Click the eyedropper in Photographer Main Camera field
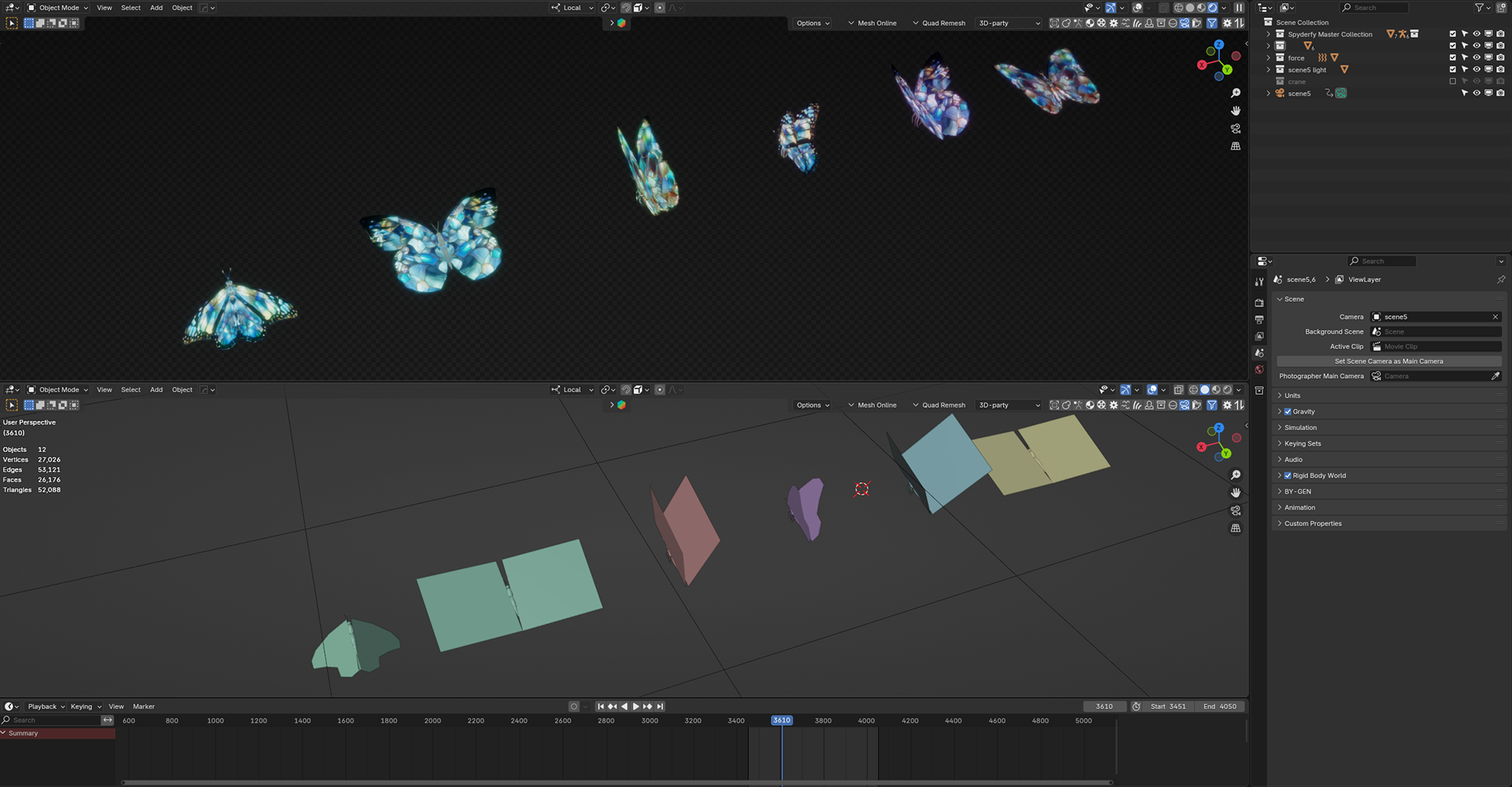Image resolution: width=1512 pixels, height=787 pixels. point(1495,377)
